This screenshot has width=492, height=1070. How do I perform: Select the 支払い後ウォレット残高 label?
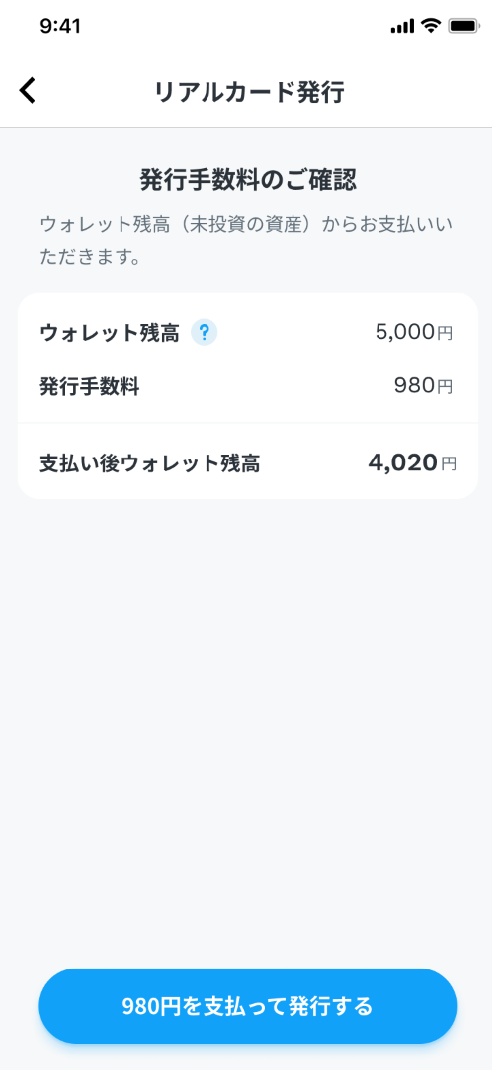click(149, 464)
